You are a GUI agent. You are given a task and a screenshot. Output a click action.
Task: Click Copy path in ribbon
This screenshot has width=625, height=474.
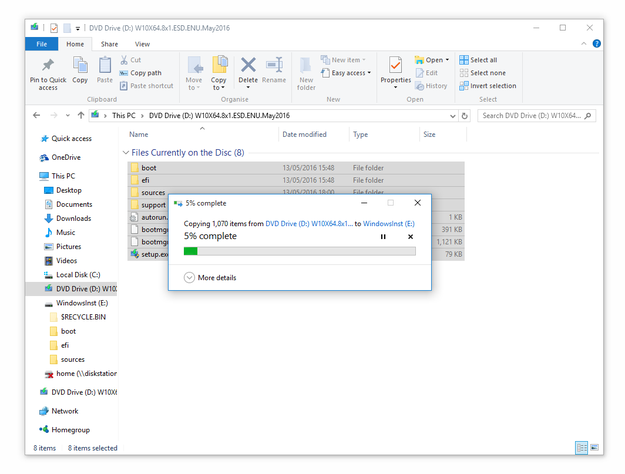coord(141,73)
